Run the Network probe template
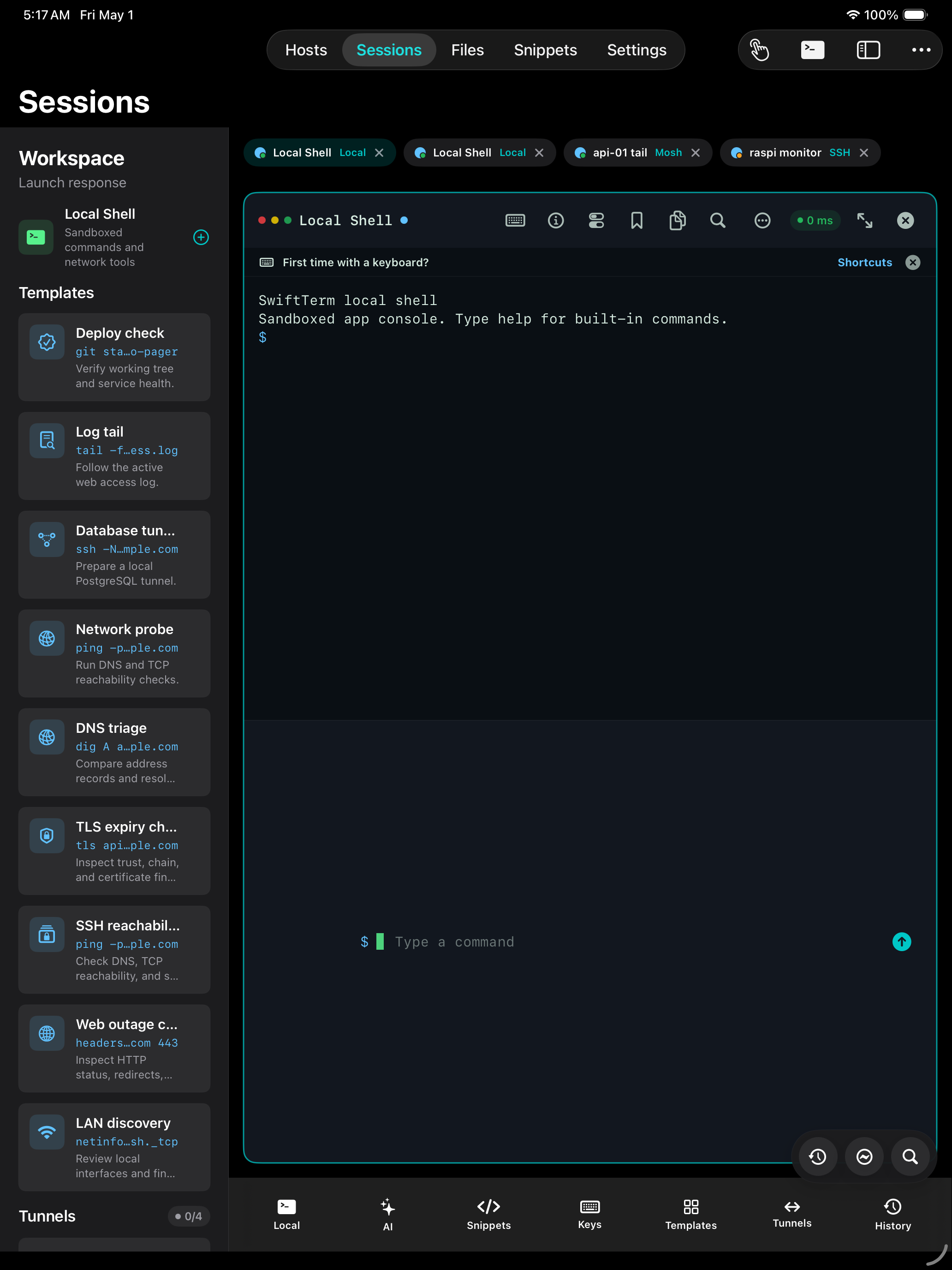This screenshot has height=1270, width=952. [x=114, y=653]
